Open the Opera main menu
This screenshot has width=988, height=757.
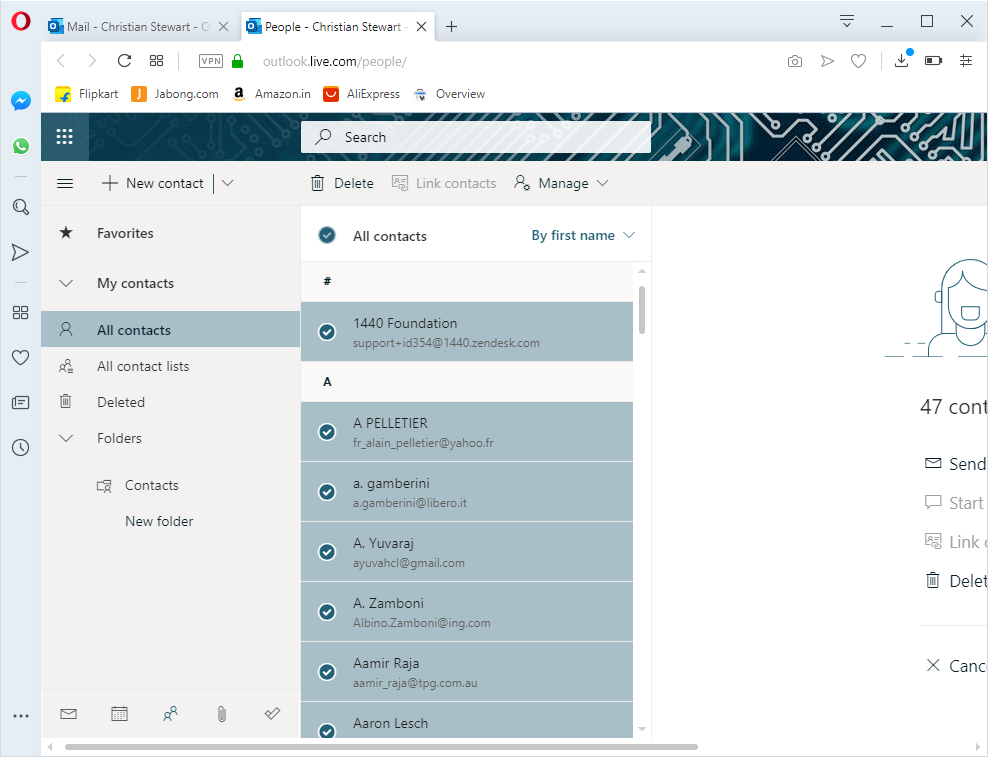21,22
